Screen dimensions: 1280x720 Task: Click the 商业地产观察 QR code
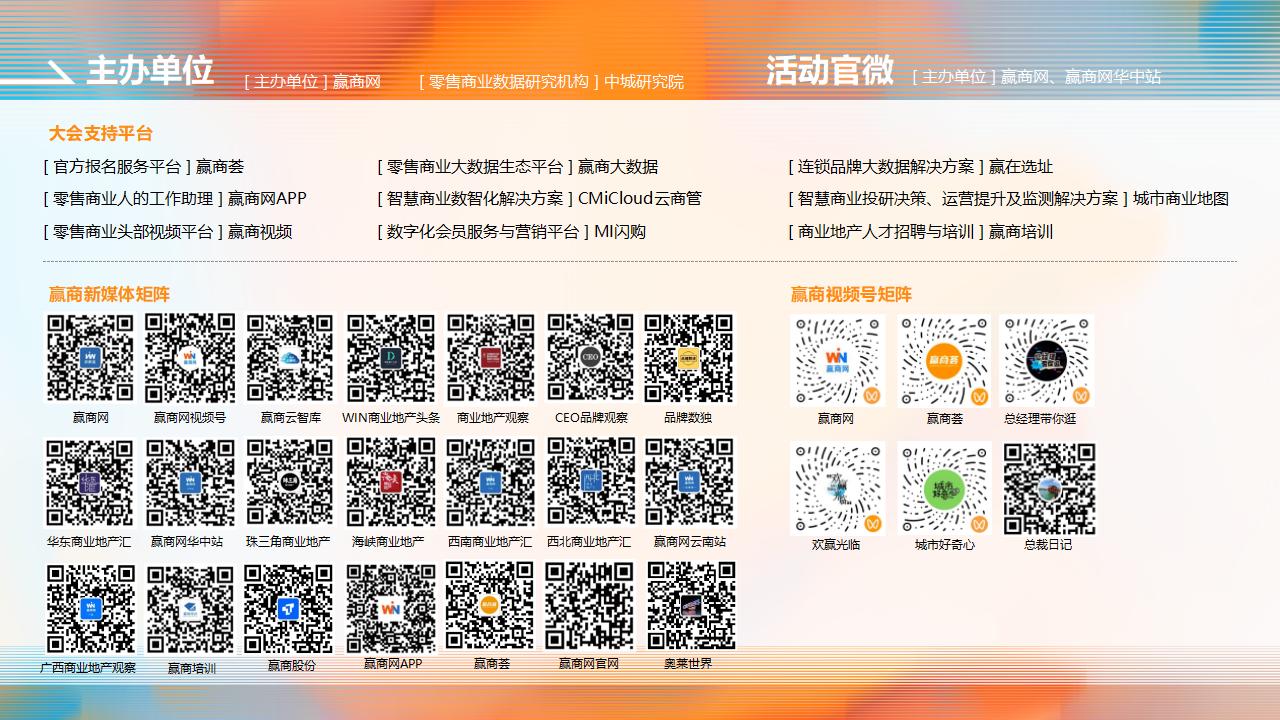491,358
